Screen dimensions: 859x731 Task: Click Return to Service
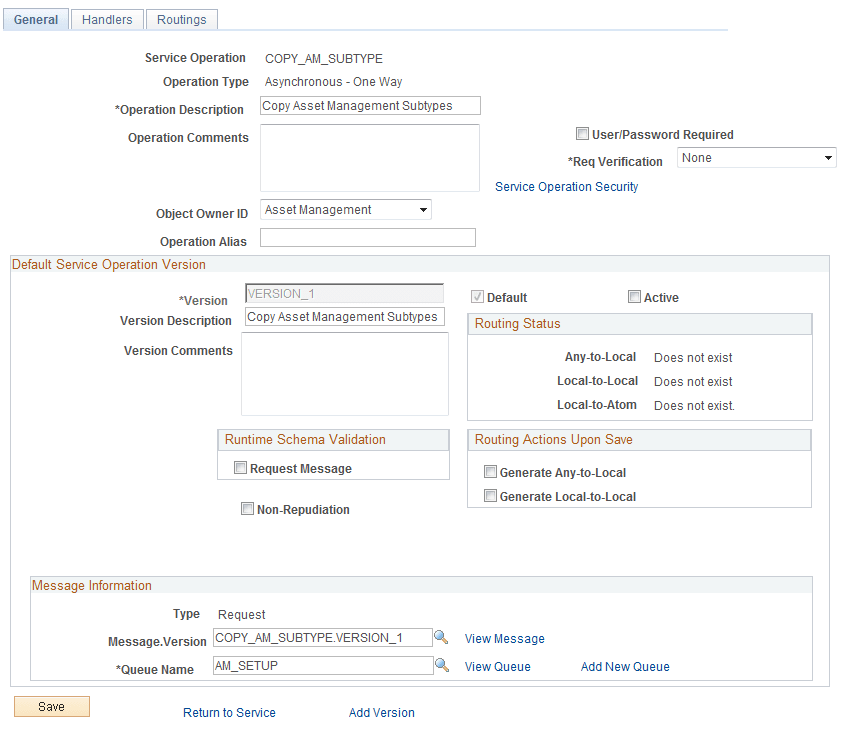[x=229, y=712]
